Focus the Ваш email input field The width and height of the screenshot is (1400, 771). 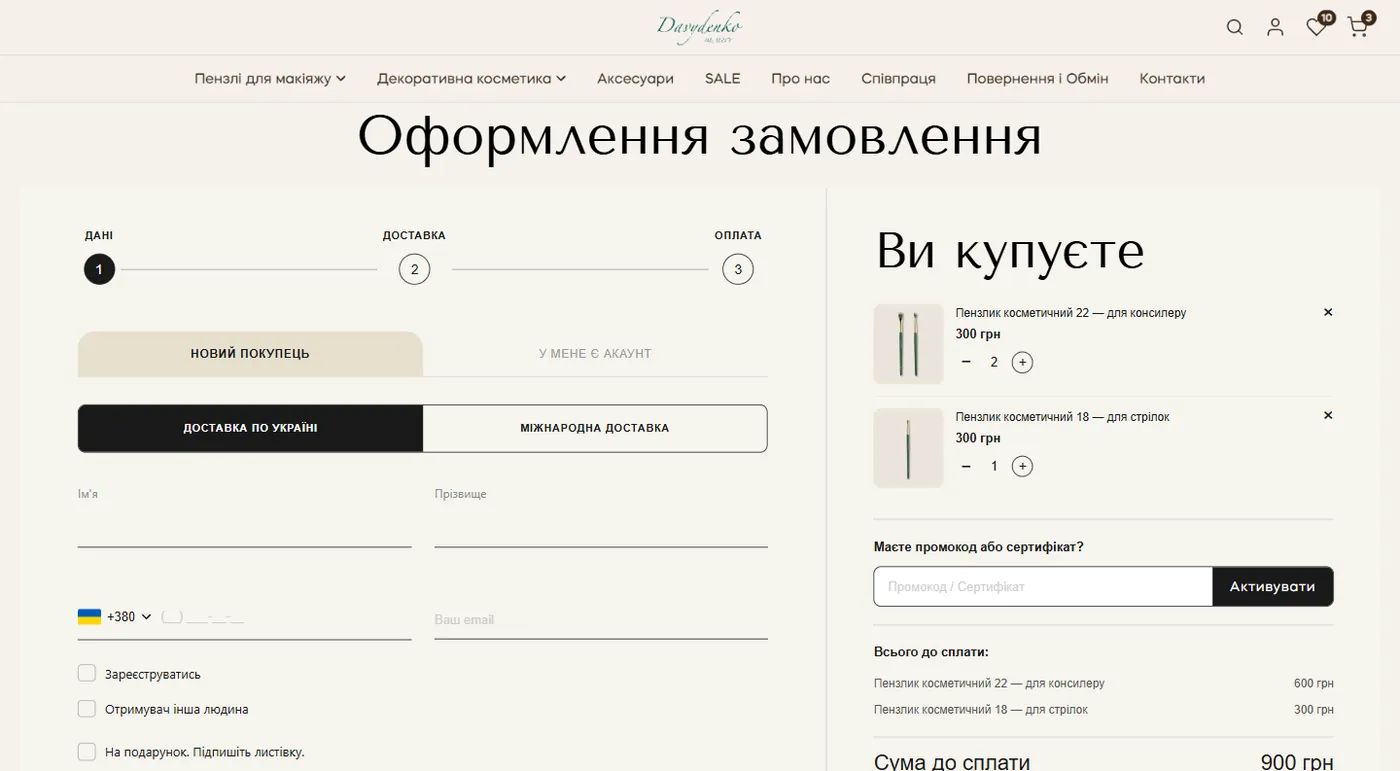click(x=601, y=619)
